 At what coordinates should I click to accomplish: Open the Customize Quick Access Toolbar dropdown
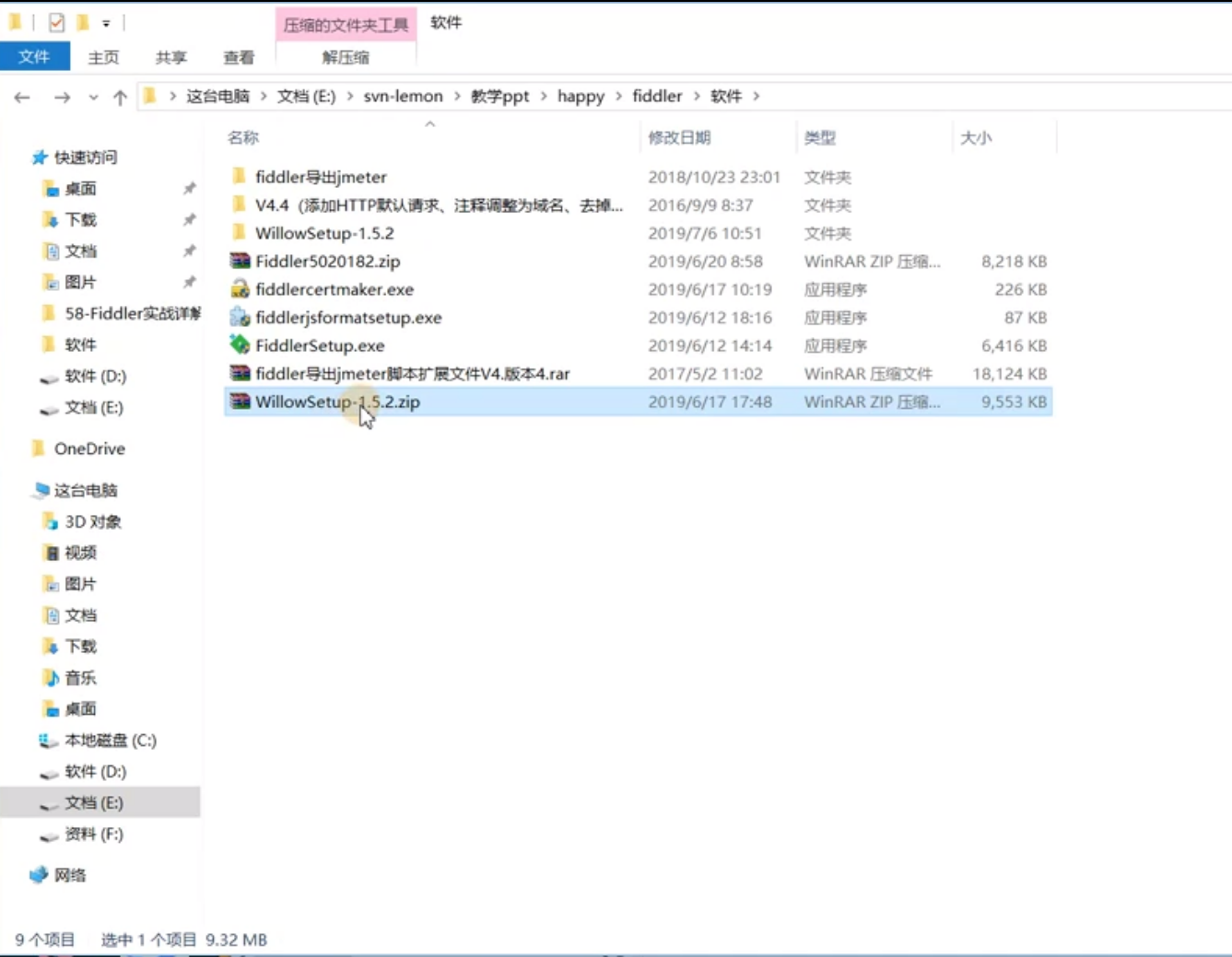coord(106,23)
